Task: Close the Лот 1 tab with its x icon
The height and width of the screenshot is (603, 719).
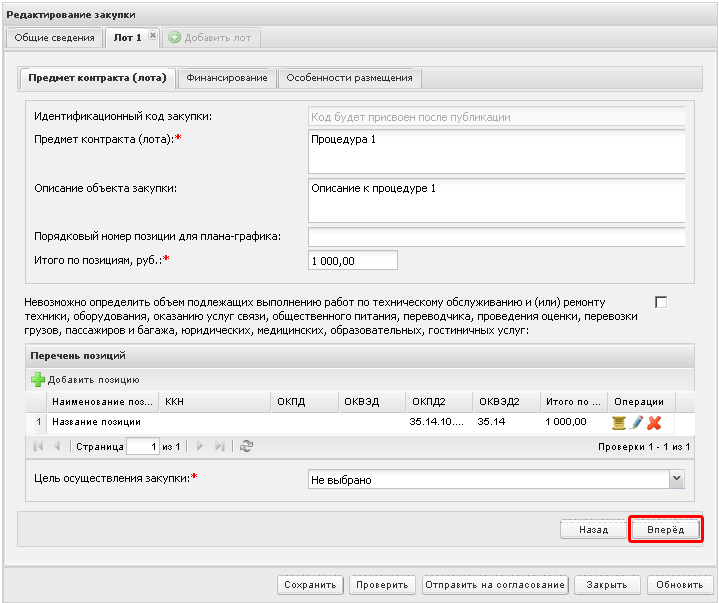Action: pyautogui.click(x=153, y=35)
